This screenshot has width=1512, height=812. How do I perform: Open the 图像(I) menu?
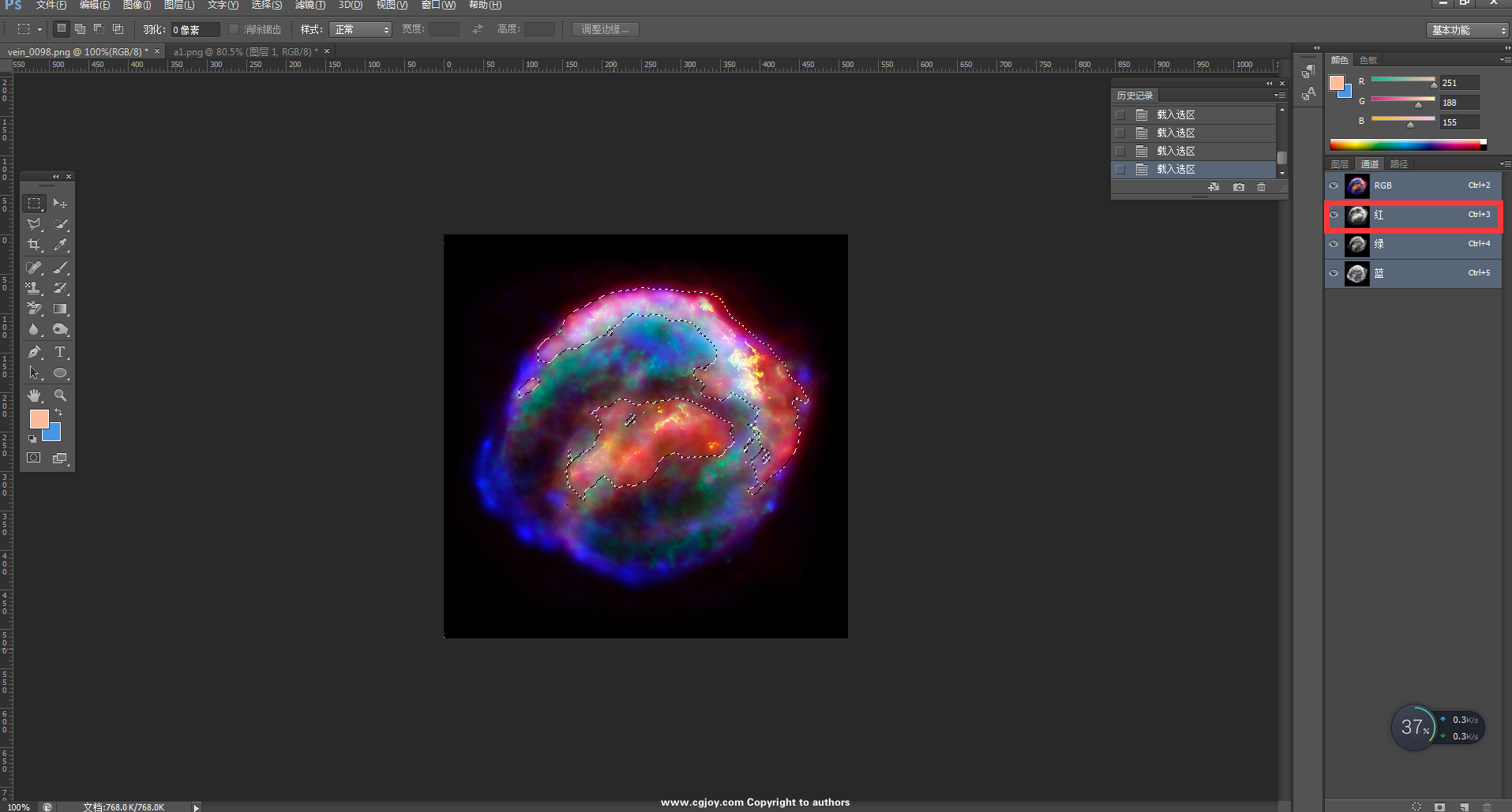[x=137, y=5]
